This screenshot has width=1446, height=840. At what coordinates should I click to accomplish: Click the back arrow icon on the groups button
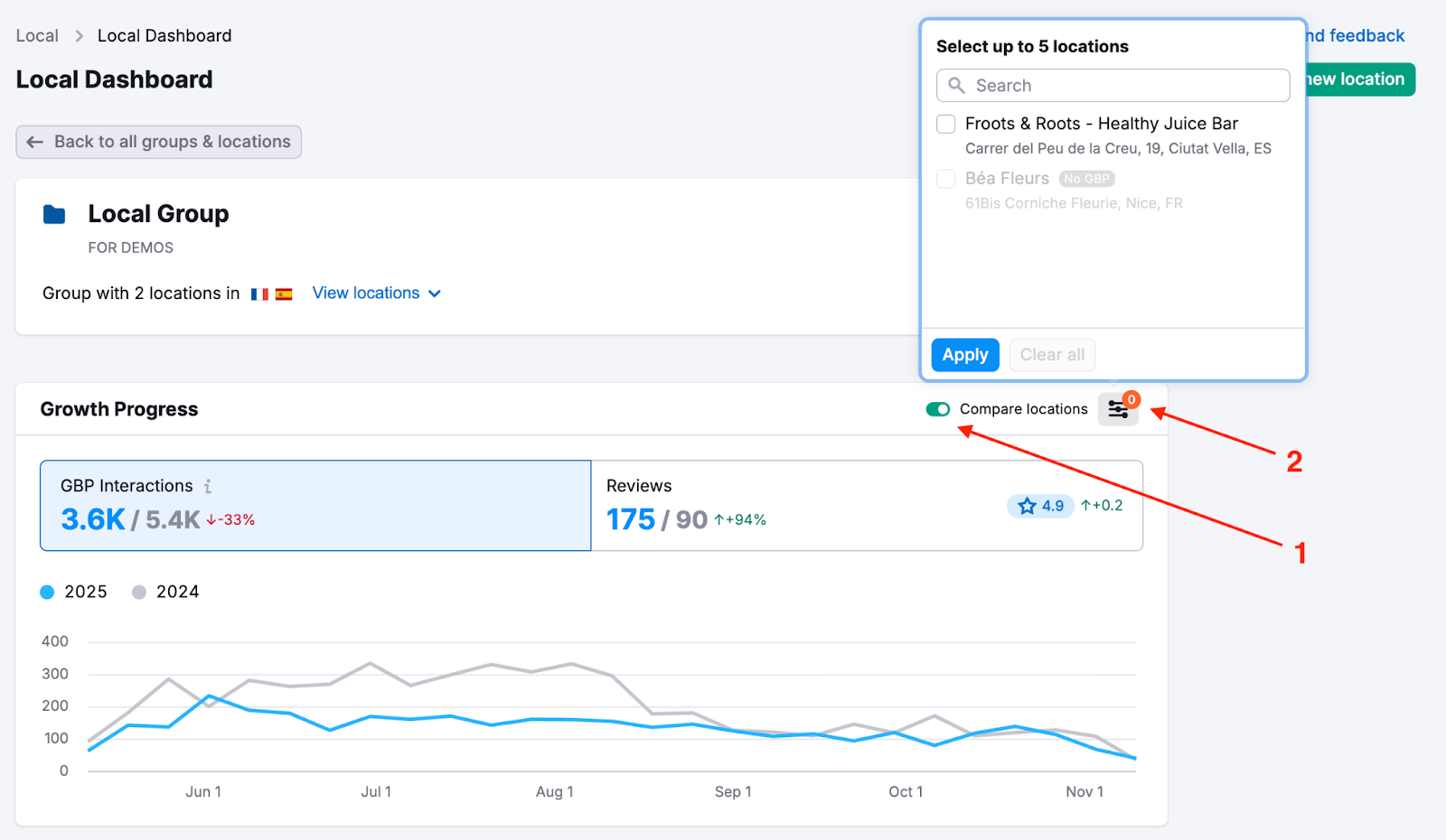(34, 142)
